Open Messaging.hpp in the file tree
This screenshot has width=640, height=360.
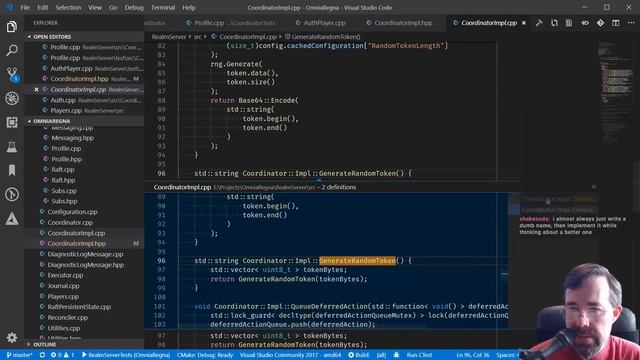click(72, 138)
